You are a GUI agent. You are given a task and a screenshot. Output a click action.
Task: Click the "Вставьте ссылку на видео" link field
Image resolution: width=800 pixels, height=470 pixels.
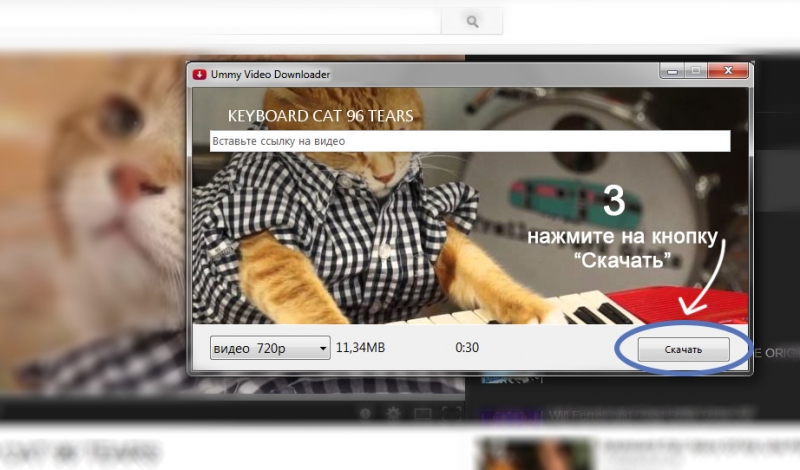click(x=469, y=142)
